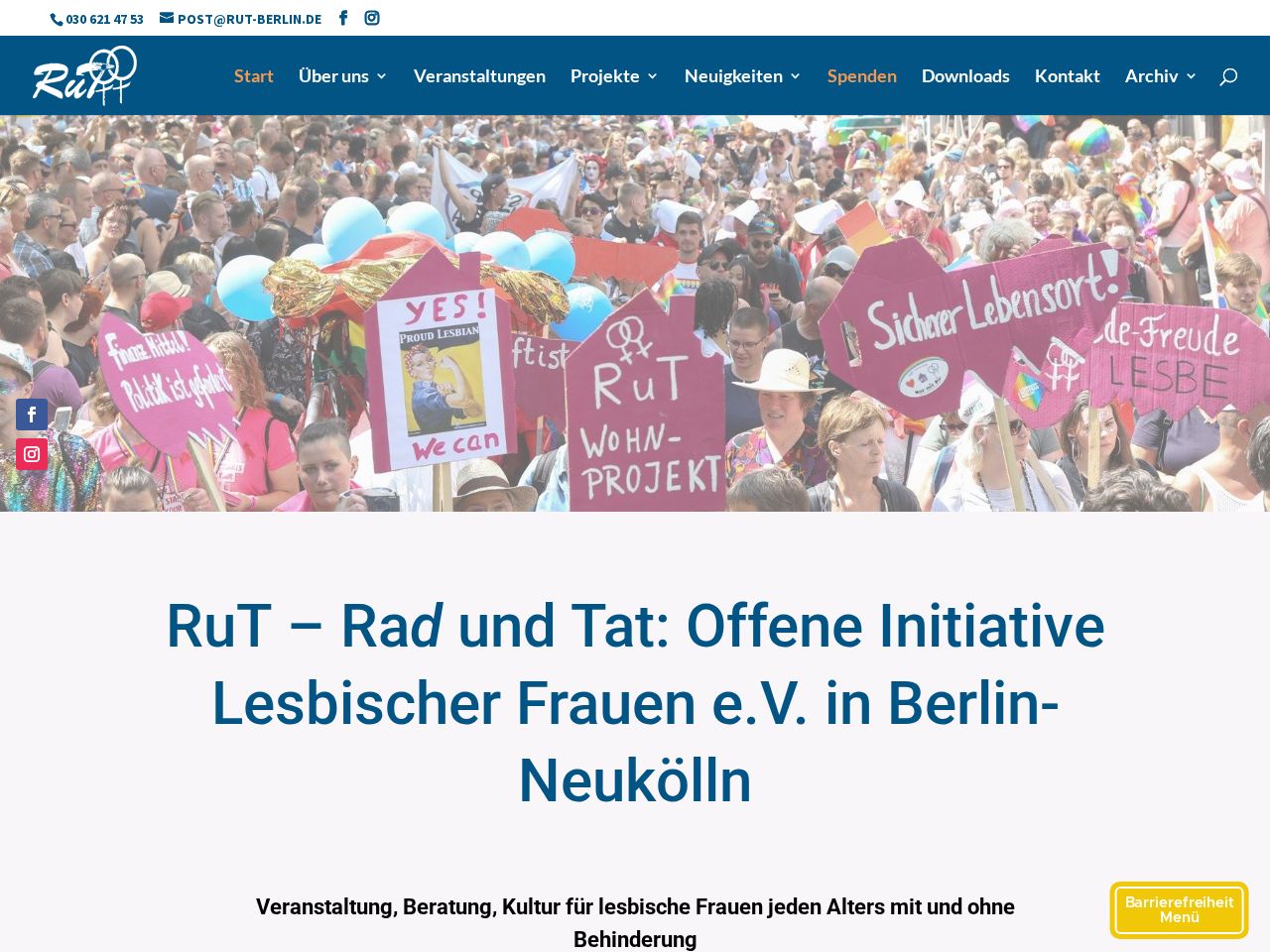Open the Projekte menu item
The width and height of the screenshot is (1270, 952).
pyautogui.click(x=605, y=75)
